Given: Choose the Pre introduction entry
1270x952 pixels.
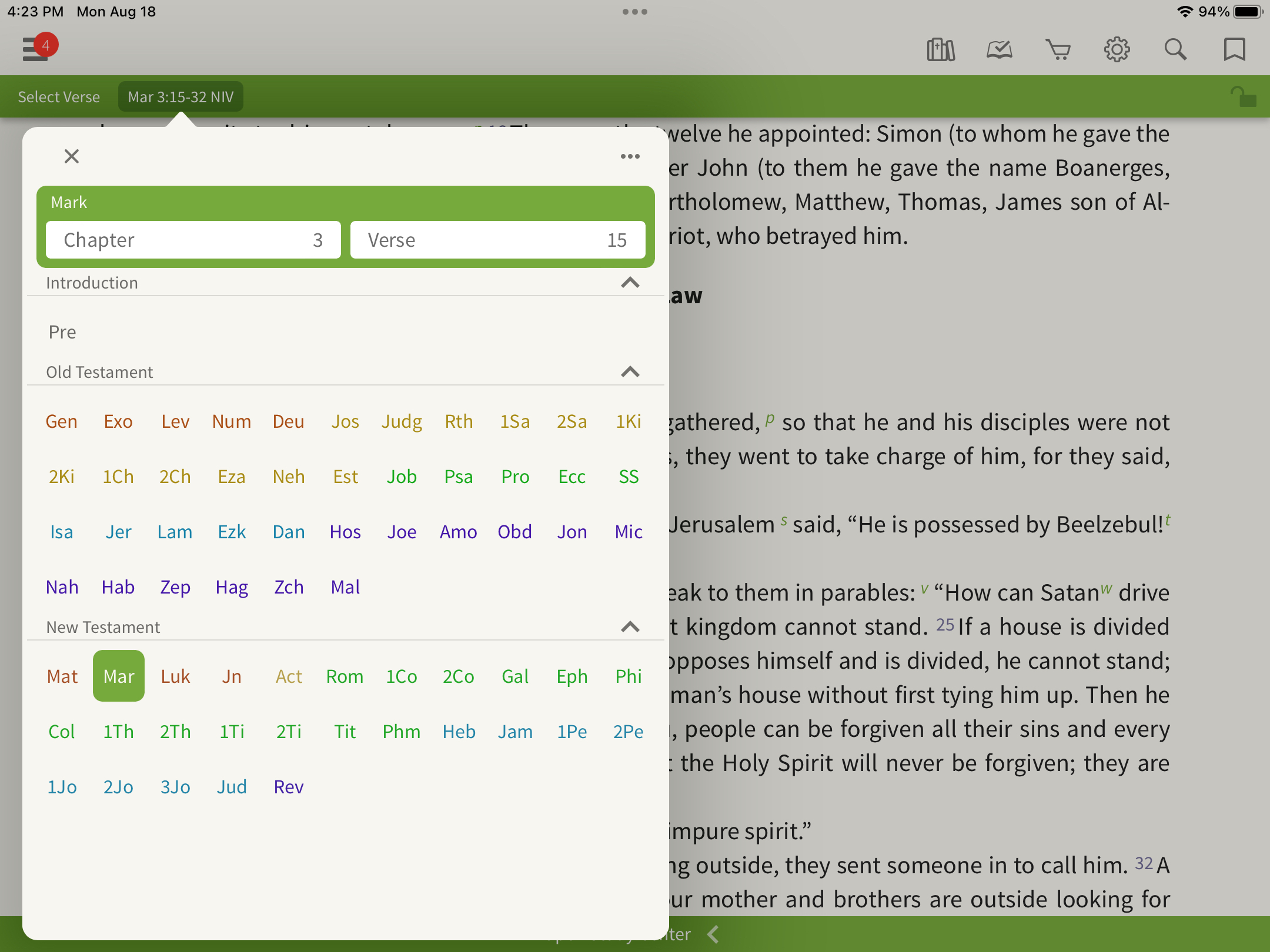Looking at the screenshot, I should coord(62,332).
